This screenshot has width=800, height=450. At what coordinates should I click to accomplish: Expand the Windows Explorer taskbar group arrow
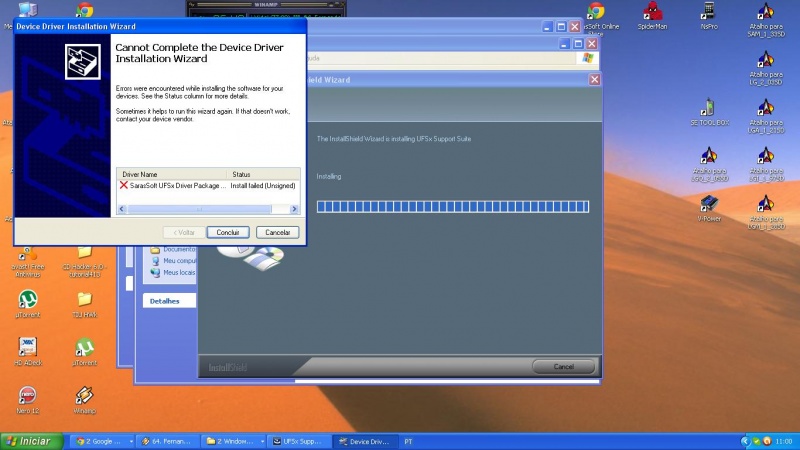tap(262, 441)
